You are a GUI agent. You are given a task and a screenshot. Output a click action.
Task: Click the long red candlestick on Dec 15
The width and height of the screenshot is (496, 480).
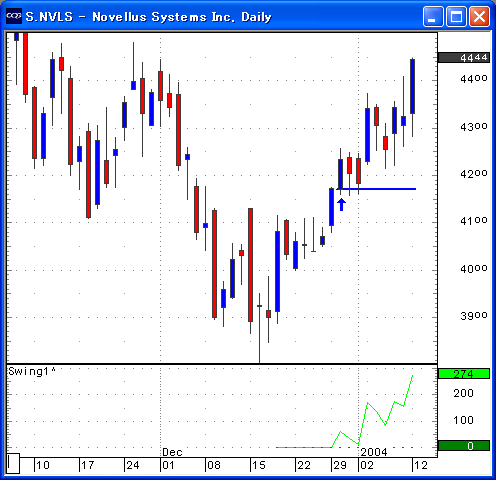click(x=250, y=265)
